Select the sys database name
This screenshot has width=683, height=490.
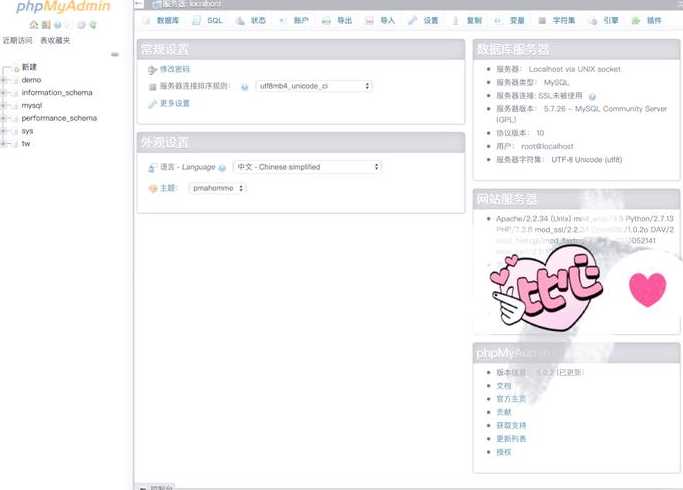(27, 131)
